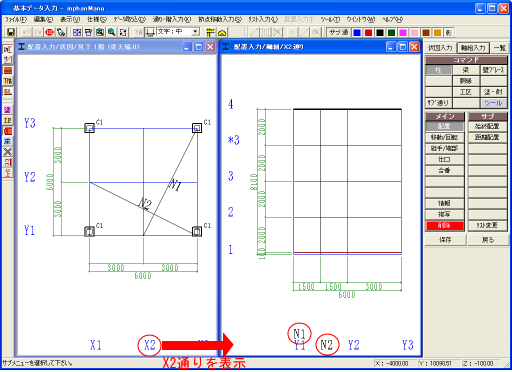Toggle the 配置 main mode button
512x372 pixels.
click(444, 126)
